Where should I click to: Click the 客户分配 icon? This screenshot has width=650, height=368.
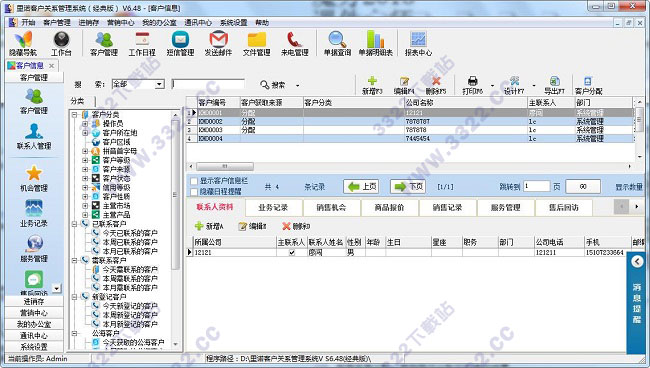[588, 85]
